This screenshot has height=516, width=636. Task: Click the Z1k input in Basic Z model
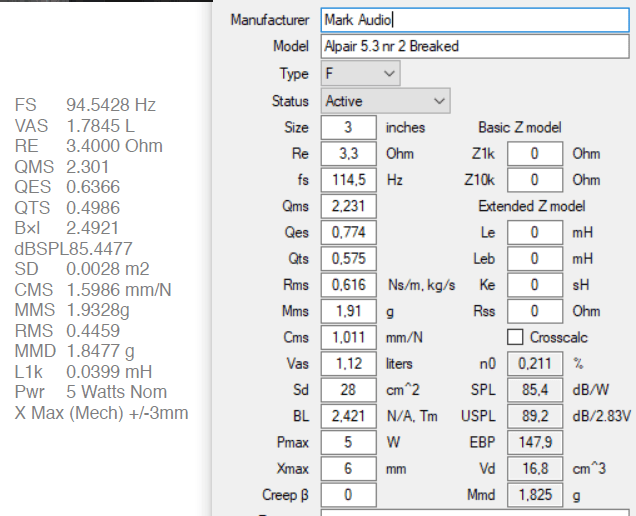(x=535, y=154)
